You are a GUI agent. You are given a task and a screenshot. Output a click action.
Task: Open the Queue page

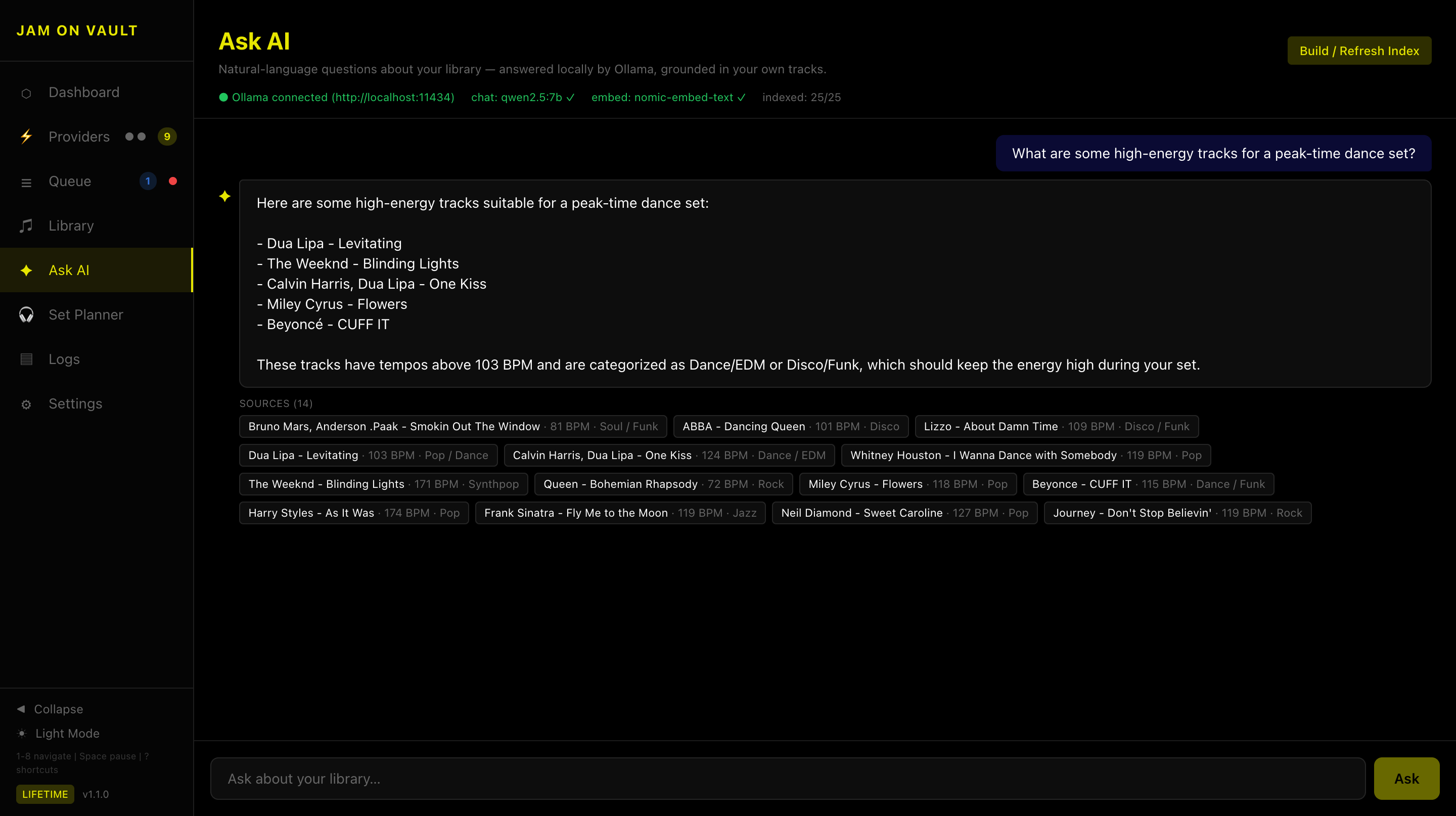pos(96,182)
